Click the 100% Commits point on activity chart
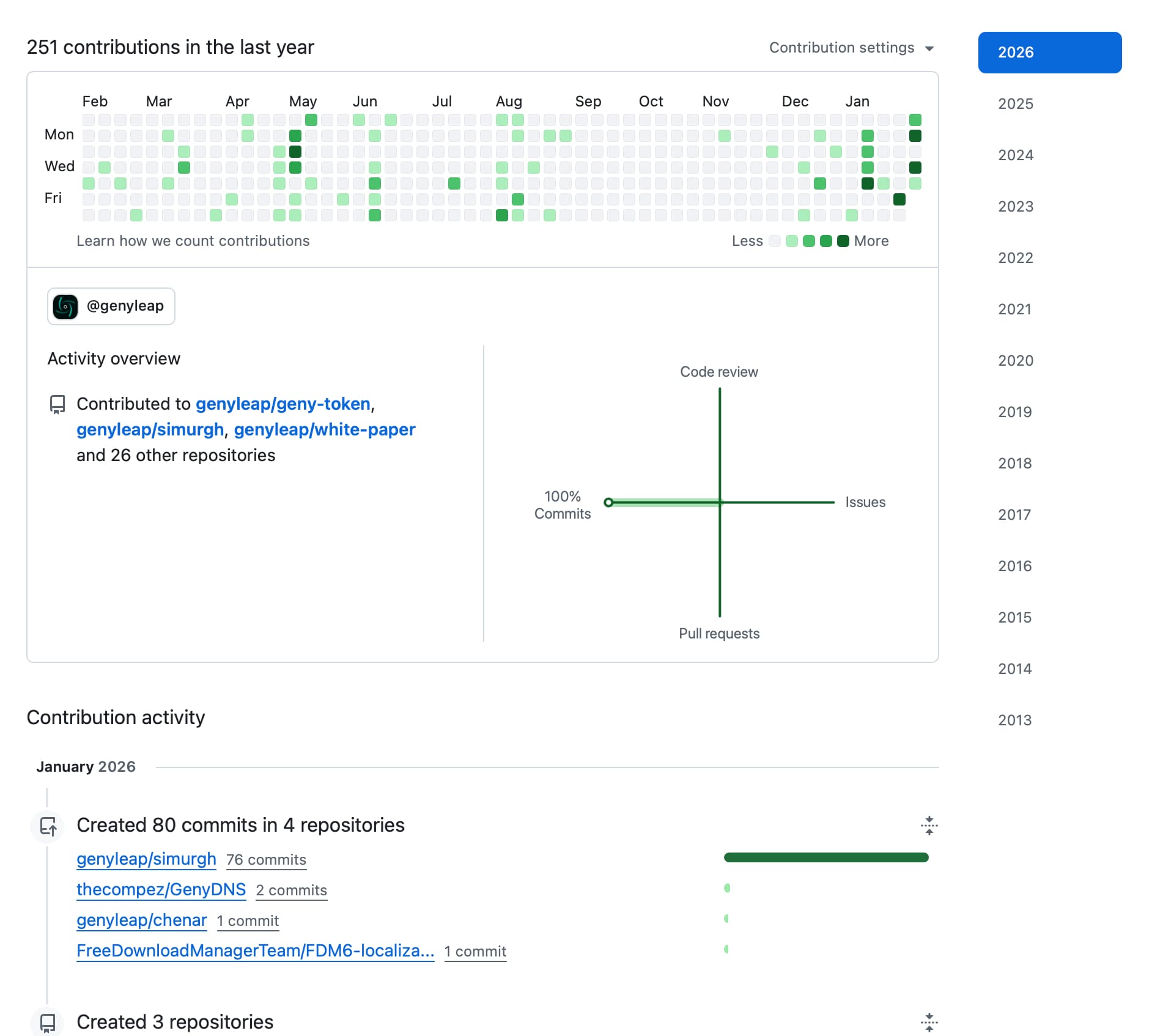This screenshot has height=1036, width=1152. click(x=608, y=503)
